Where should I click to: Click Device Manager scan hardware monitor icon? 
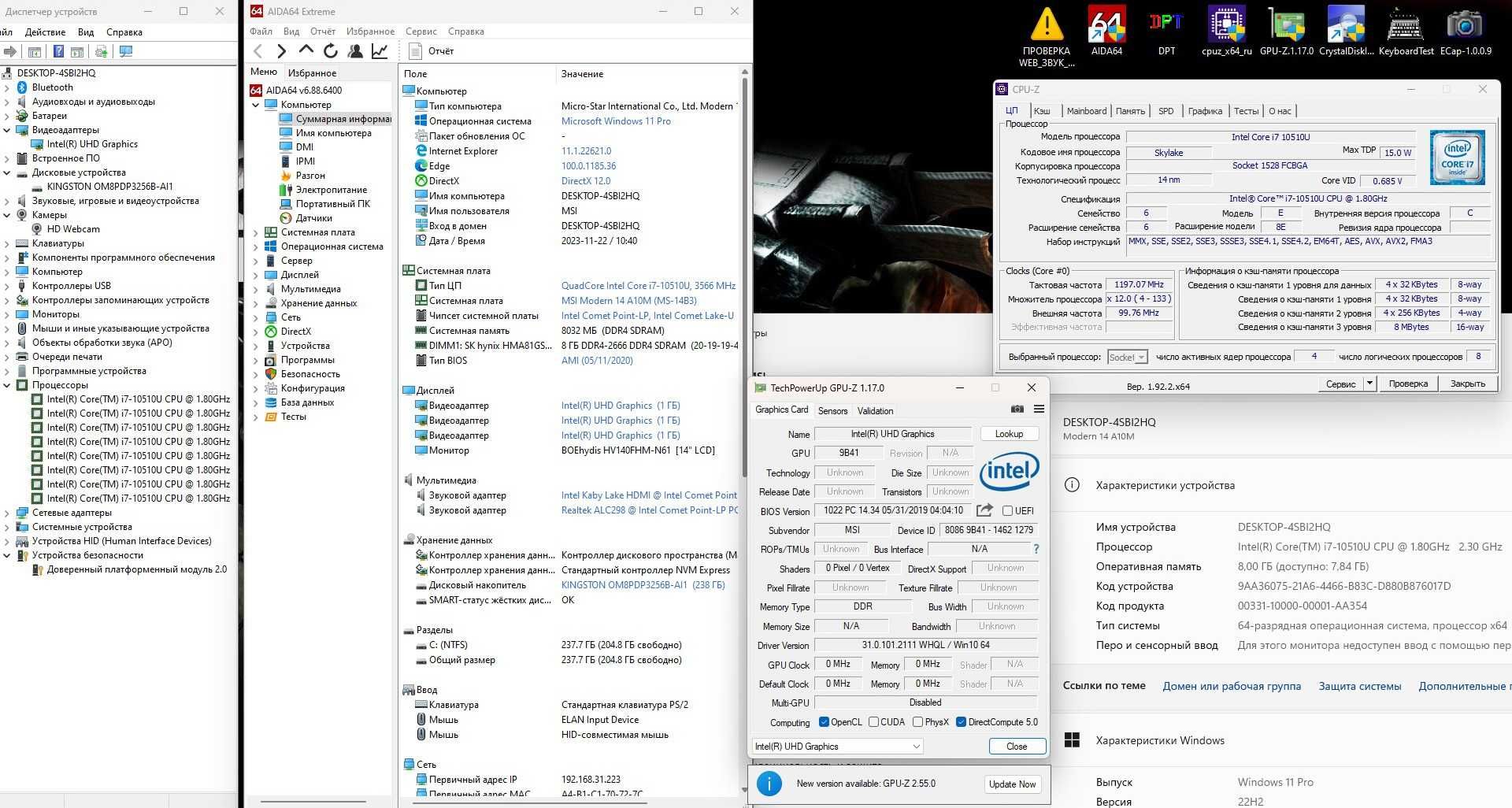point(125,52)
